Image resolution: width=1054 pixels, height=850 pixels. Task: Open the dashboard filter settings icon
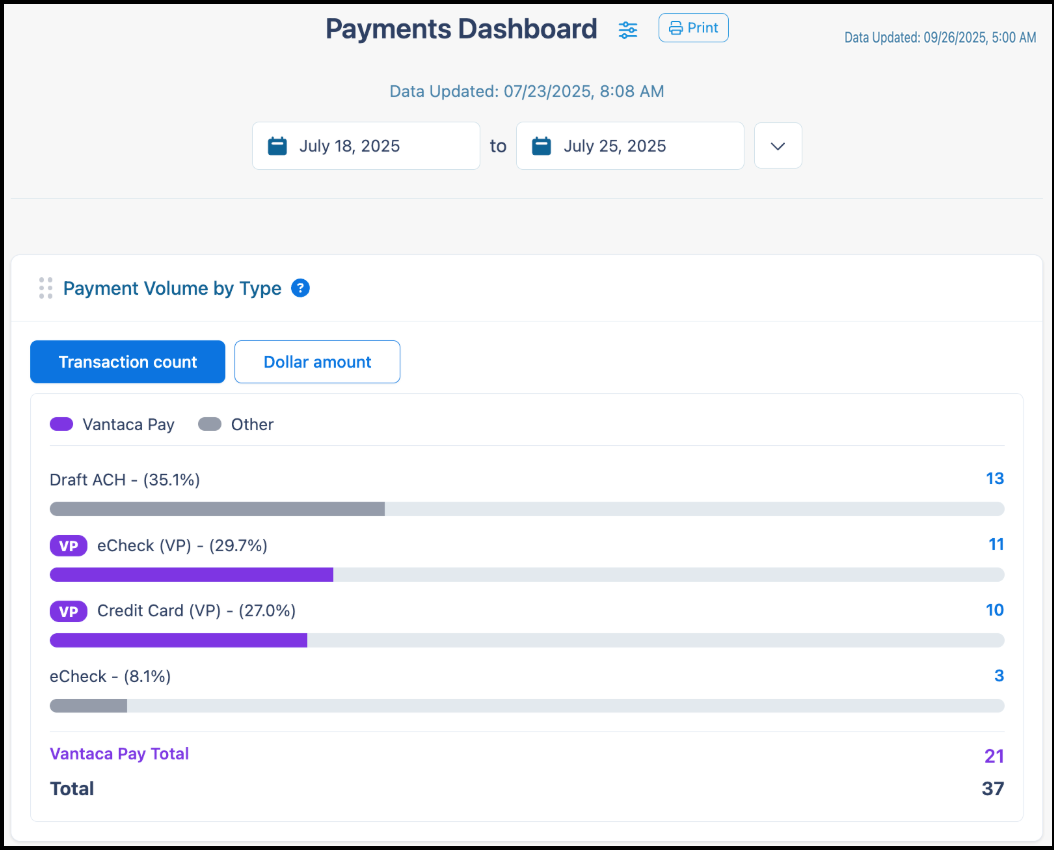pyautogui.click(x=628, y=30)
